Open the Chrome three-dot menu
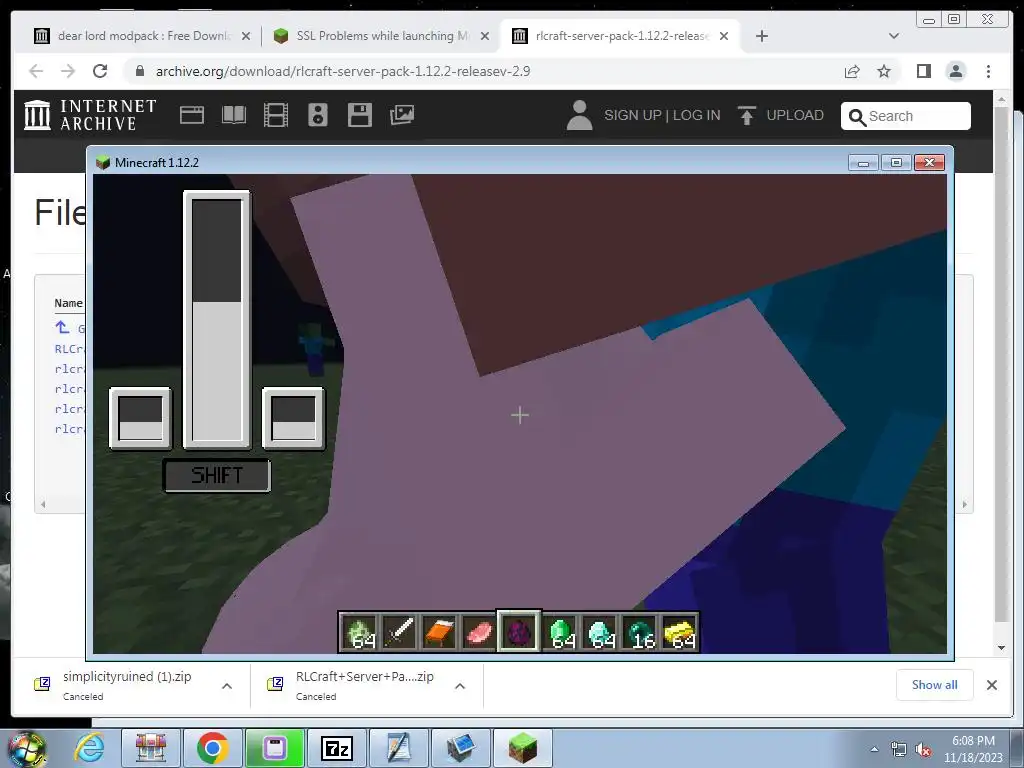The width and height of the screenshot is (1024, 768). (x=988, y=71)
